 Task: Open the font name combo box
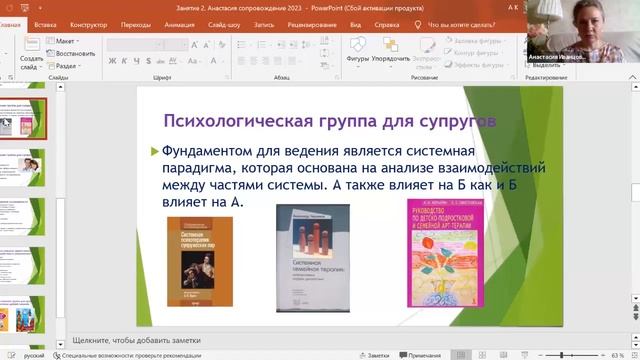point(135,45)
